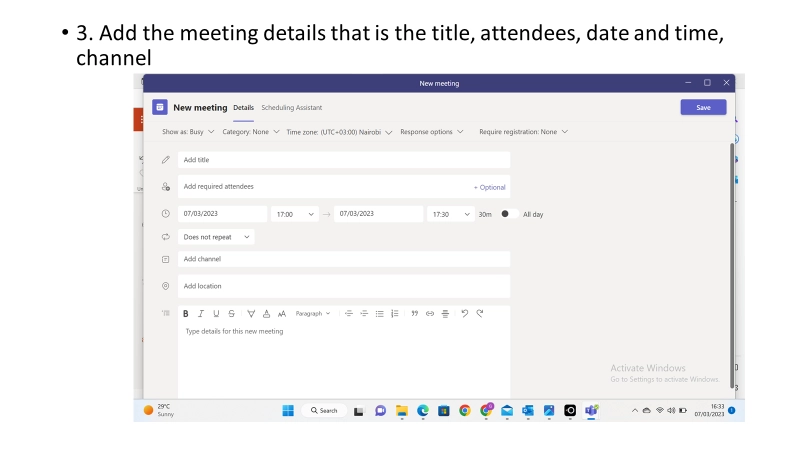Open the Response options dropdown
This screenshot has width=800, height=450.
(x=432, y=132)
